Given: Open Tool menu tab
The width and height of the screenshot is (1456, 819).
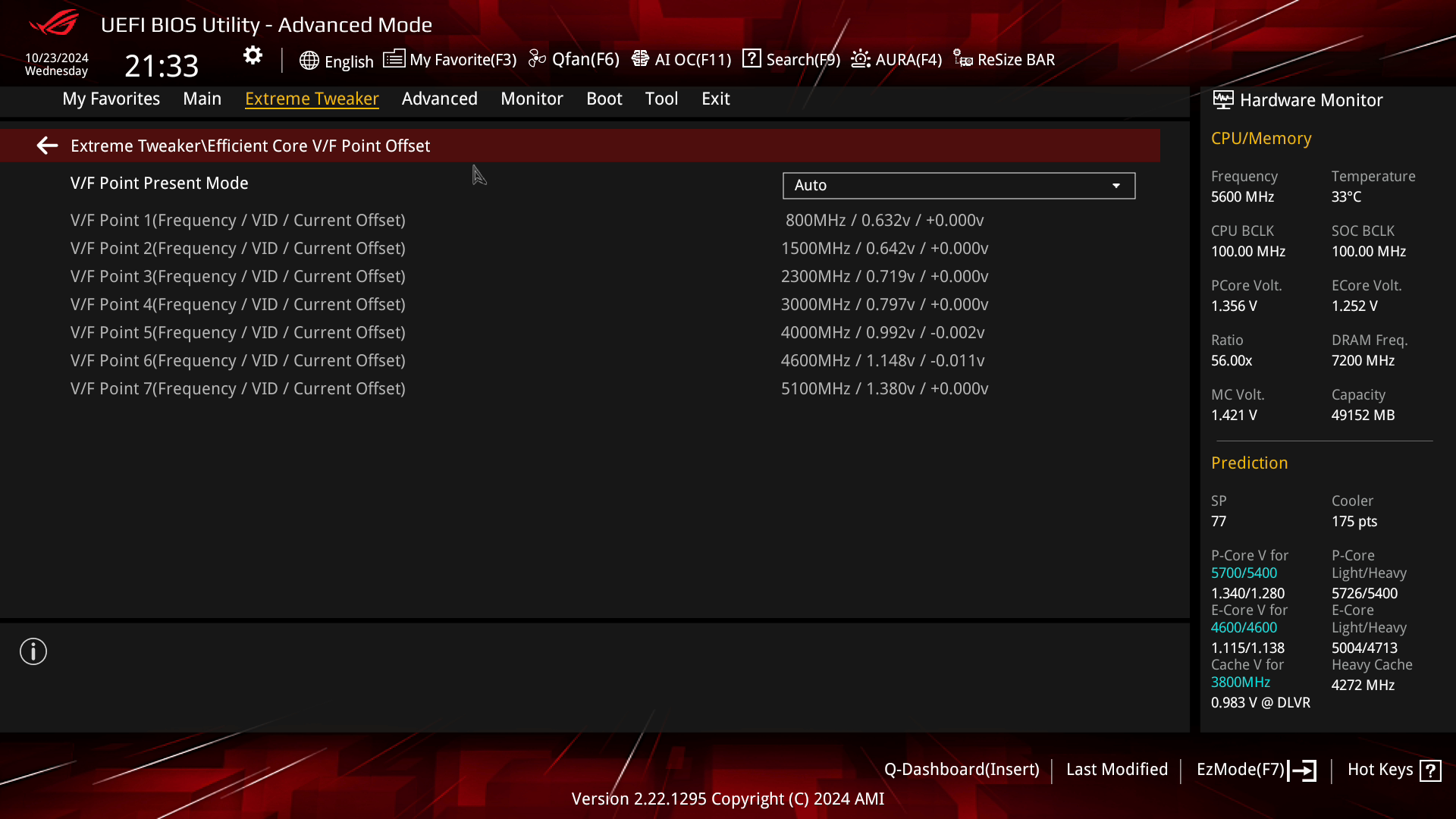Looking at the screenshot, I should pos(661,98).
